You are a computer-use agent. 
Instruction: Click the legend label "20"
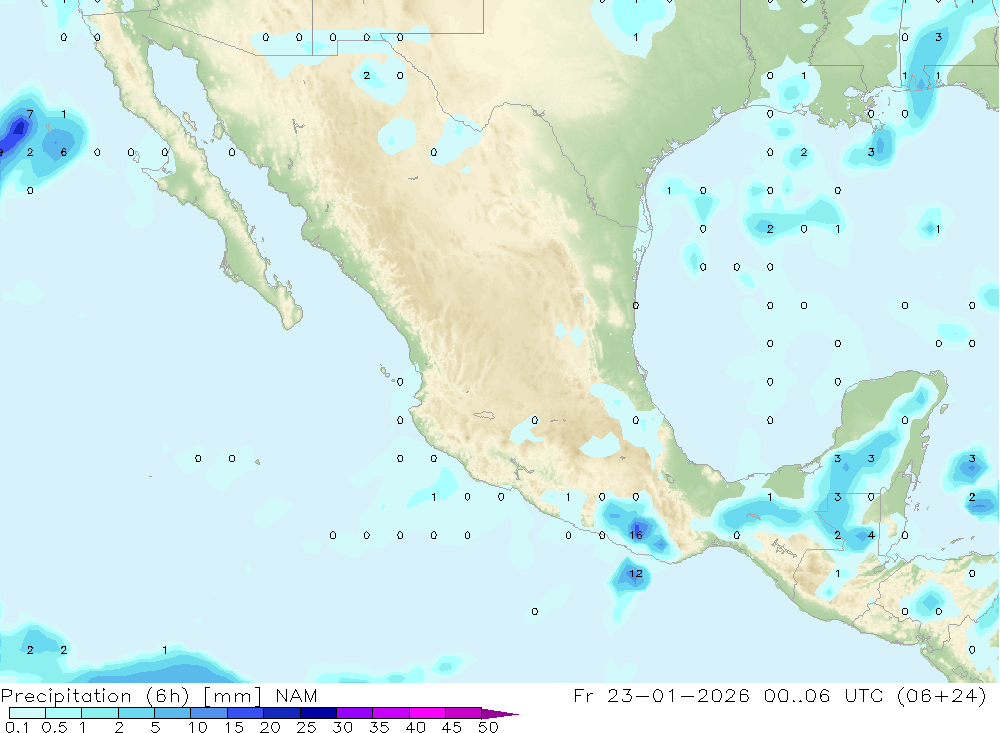click(x=270, y=727)
